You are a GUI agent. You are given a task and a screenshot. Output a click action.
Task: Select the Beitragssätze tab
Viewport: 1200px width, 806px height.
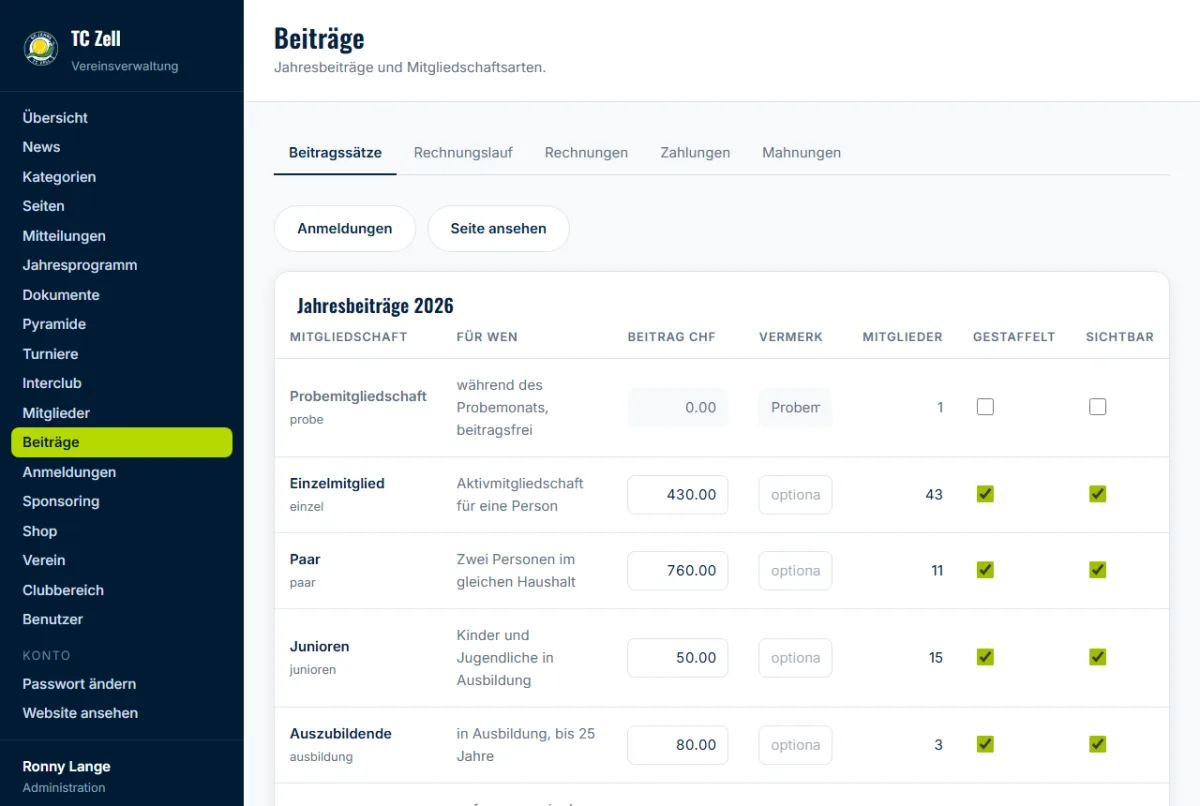pos(335,153)
